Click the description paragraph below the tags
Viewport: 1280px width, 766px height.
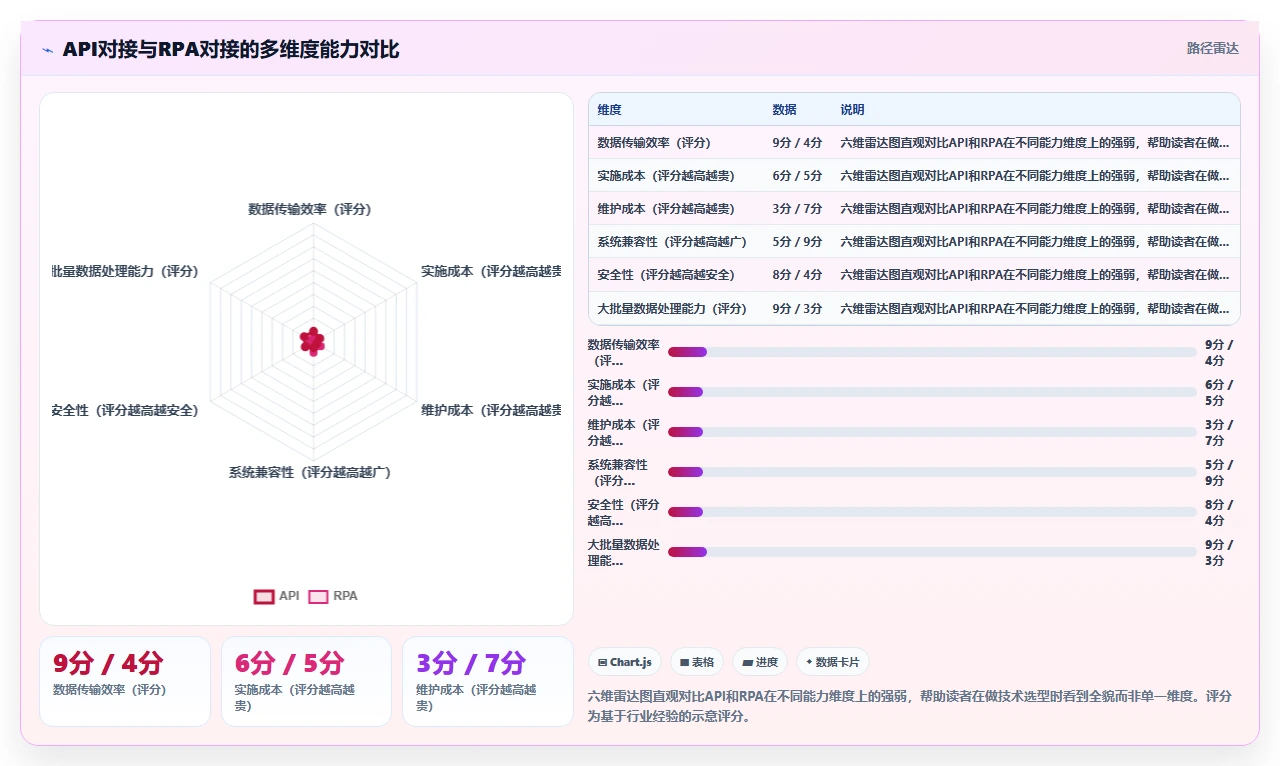coord(910,705)
